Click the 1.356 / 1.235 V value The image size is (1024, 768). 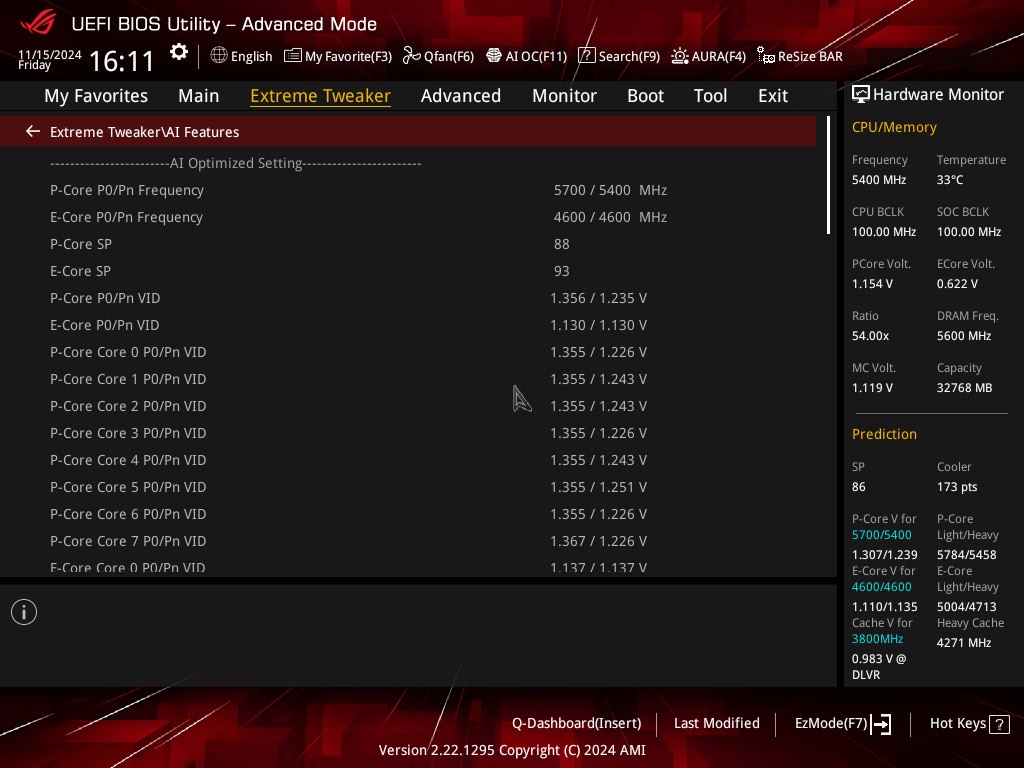[599, 298]
